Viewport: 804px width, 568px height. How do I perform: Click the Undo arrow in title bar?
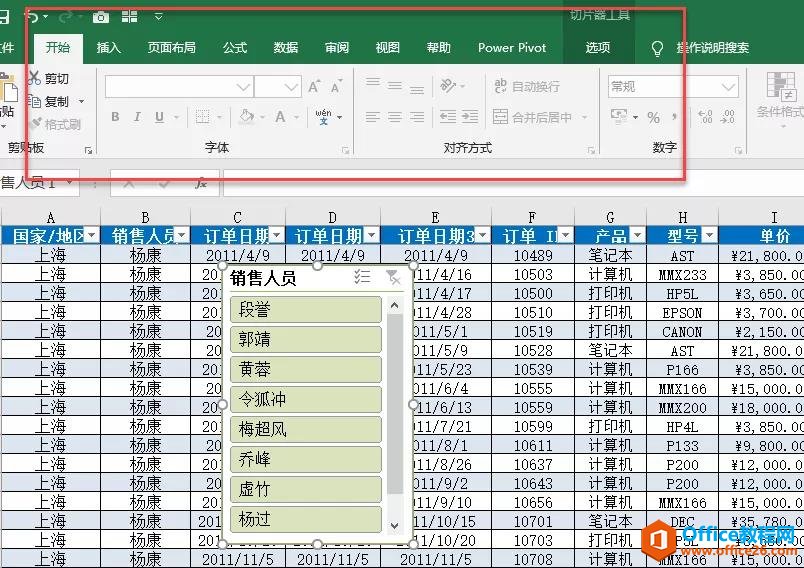tap(32, 16)
